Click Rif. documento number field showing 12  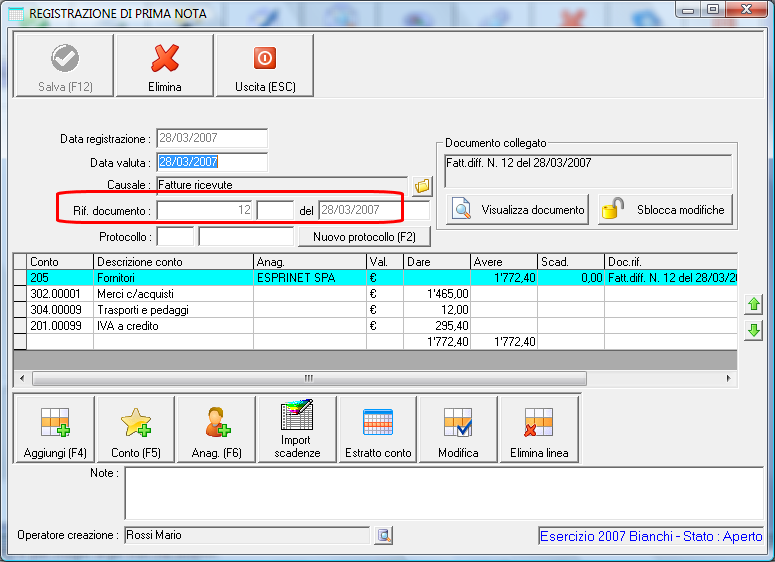point(204,210)
